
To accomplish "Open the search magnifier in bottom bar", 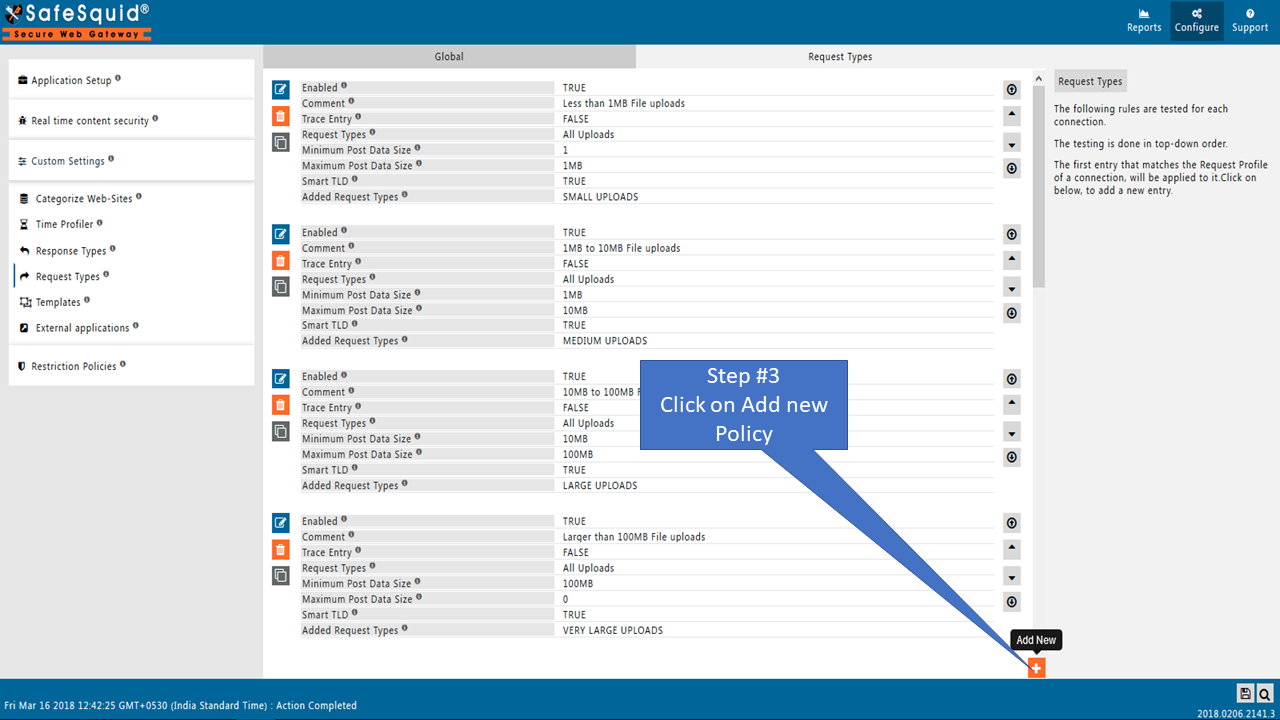I will pos(1265,694).
